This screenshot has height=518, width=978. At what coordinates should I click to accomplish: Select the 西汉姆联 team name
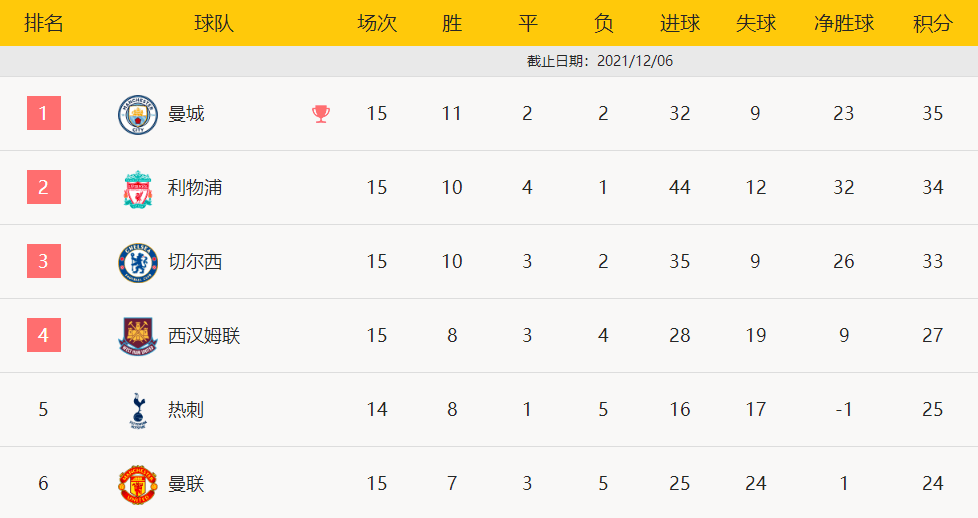click(x=204, y=336)
